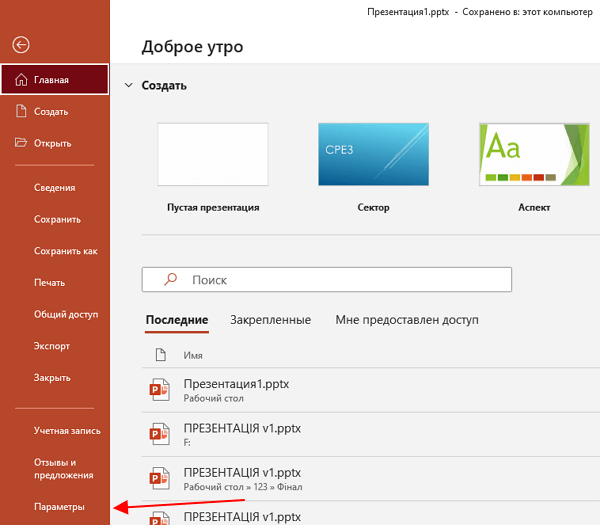
Task: Click the PowerPoint icon of Презентация1.pptx
Action: pos(159,389)
